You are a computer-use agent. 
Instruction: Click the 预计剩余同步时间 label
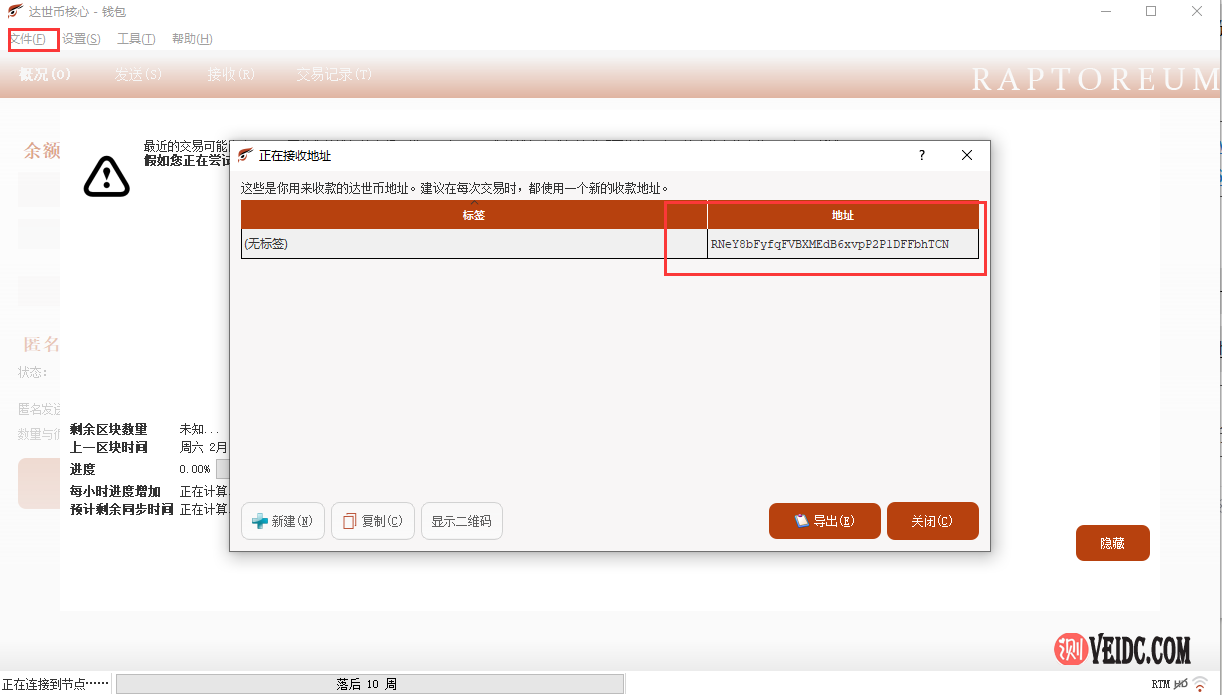(x=121, y=509)
